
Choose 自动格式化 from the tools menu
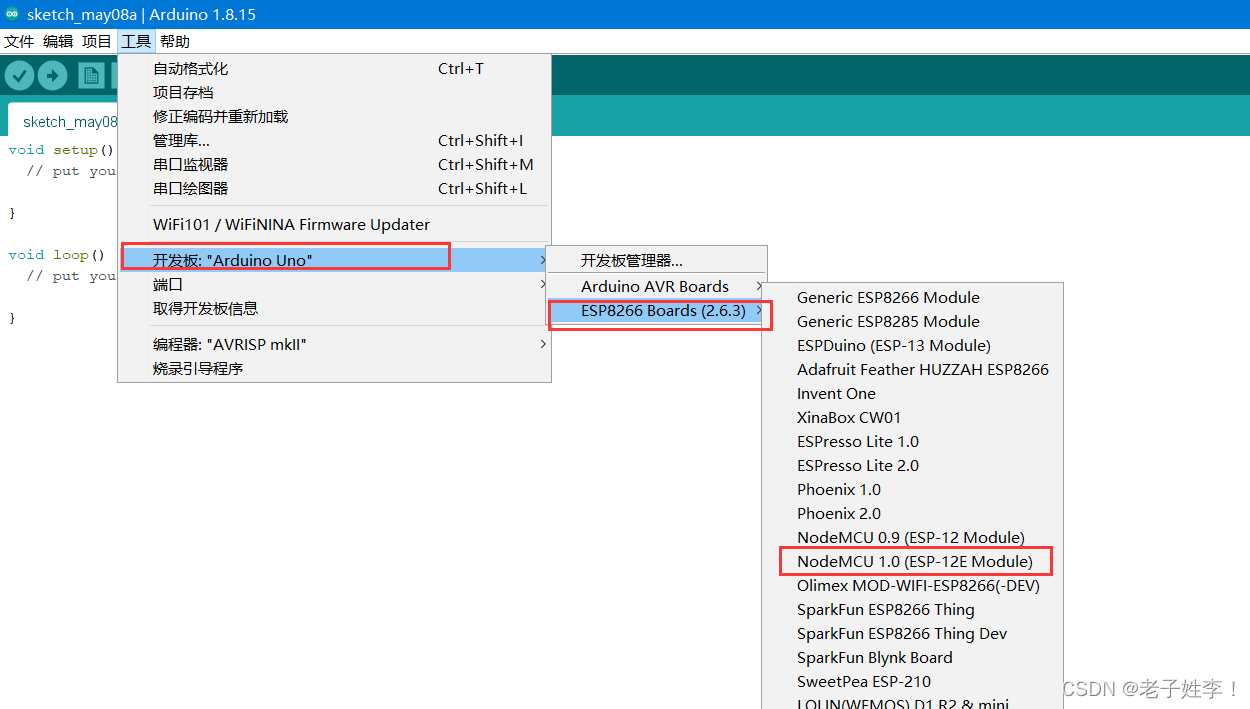[x=334, y=68]
